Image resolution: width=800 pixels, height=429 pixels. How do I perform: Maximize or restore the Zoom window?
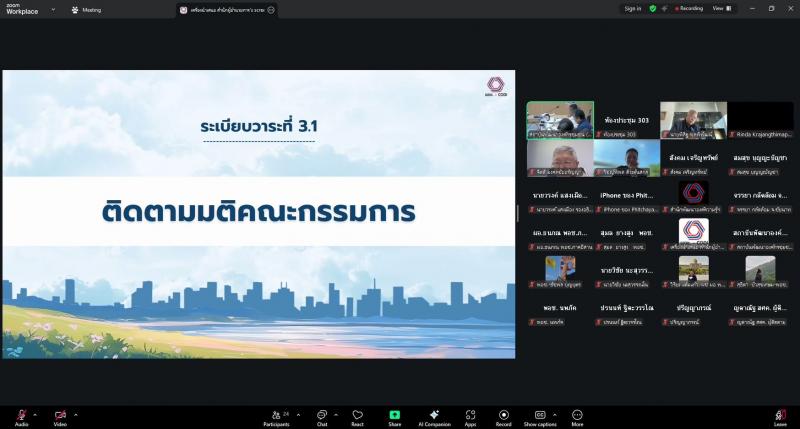[x=771, y=9]
